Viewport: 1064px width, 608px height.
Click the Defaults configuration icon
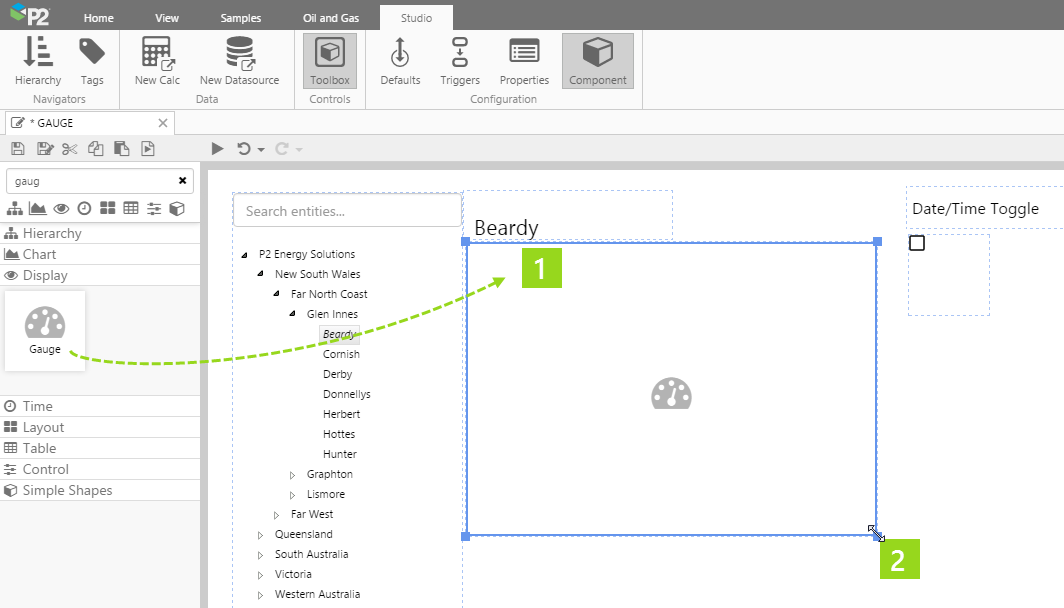[400, 60]
